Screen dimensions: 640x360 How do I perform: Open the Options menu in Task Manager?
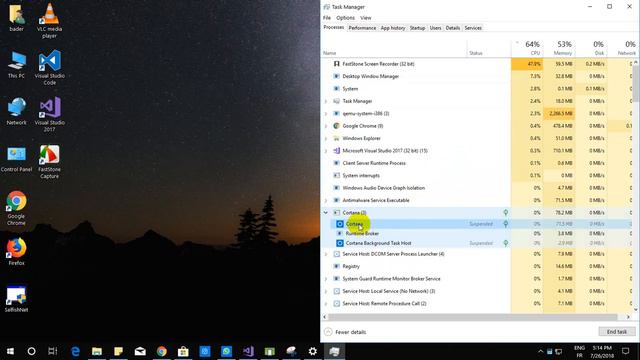coord(345,18)
